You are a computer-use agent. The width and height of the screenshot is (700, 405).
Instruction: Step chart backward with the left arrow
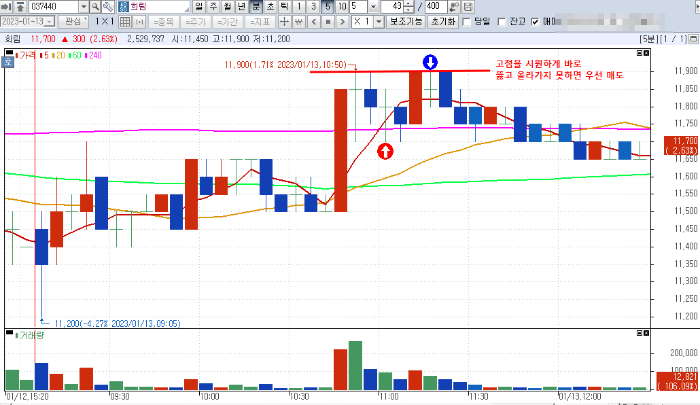point(314,21)
